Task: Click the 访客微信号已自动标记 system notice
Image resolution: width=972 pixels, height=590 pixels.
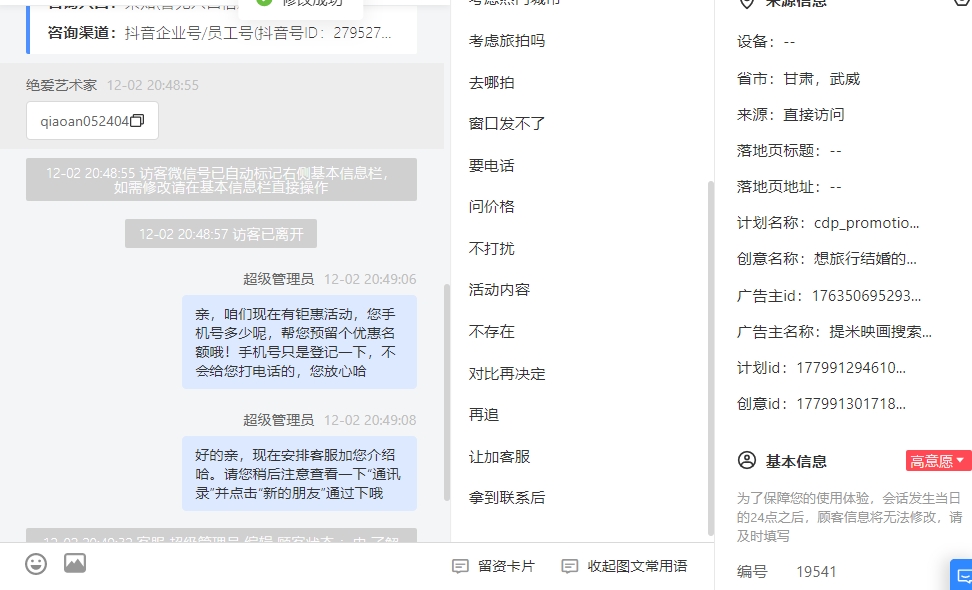Action: (x=221, y=180)
